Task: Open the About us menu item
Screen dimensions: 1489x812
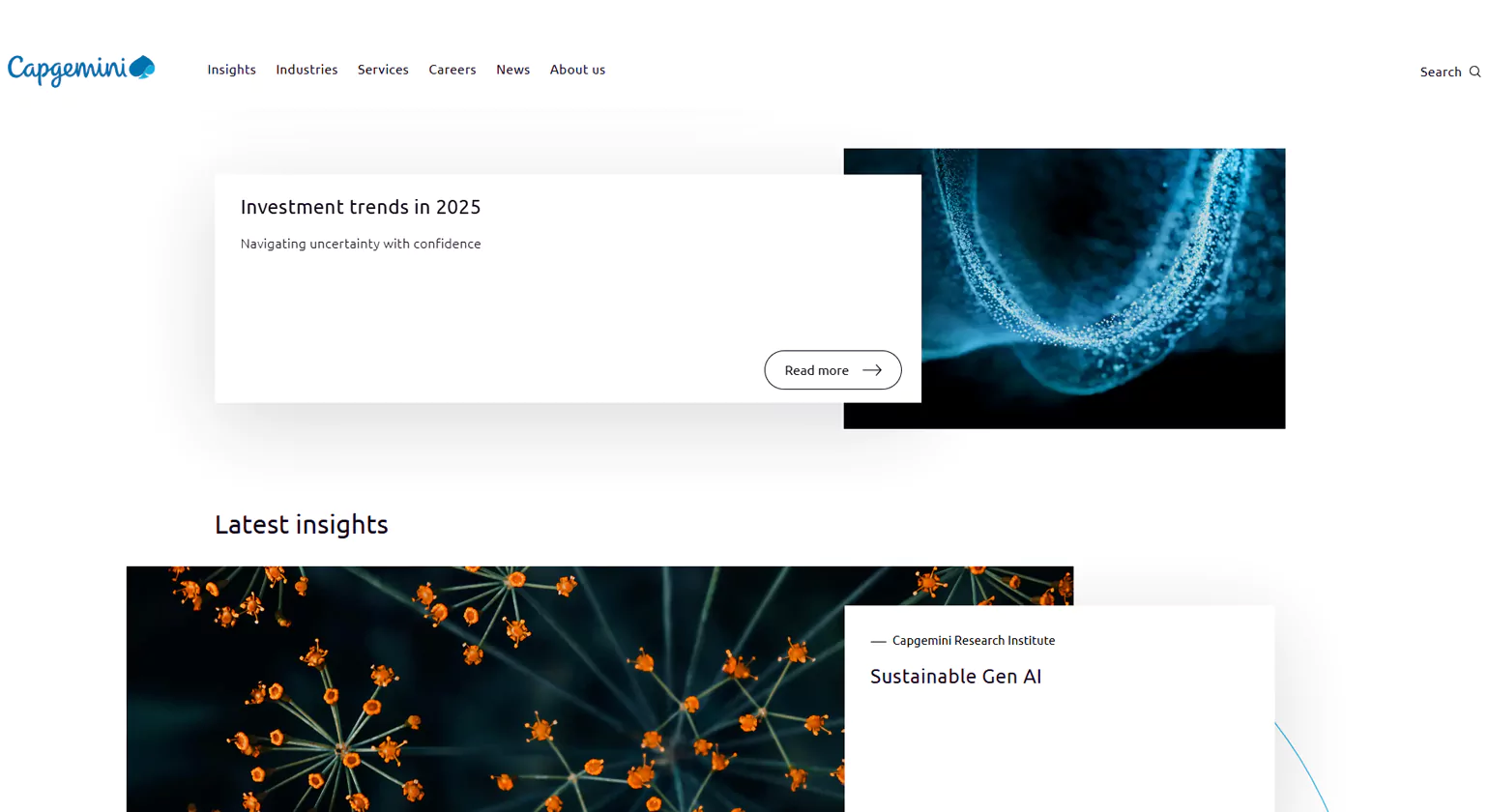Action: pos(577,69)
